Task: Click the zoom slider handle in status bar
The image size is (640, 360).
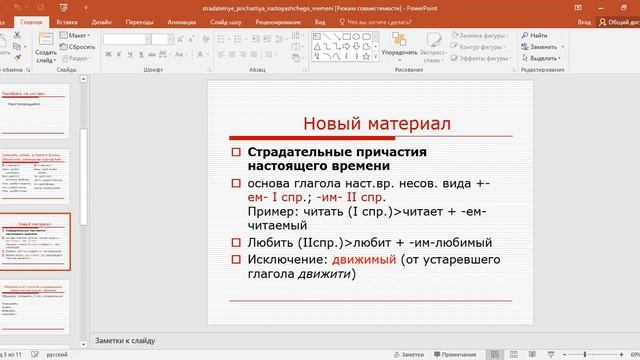Action: pyautogui.click(x=585, y=354)
